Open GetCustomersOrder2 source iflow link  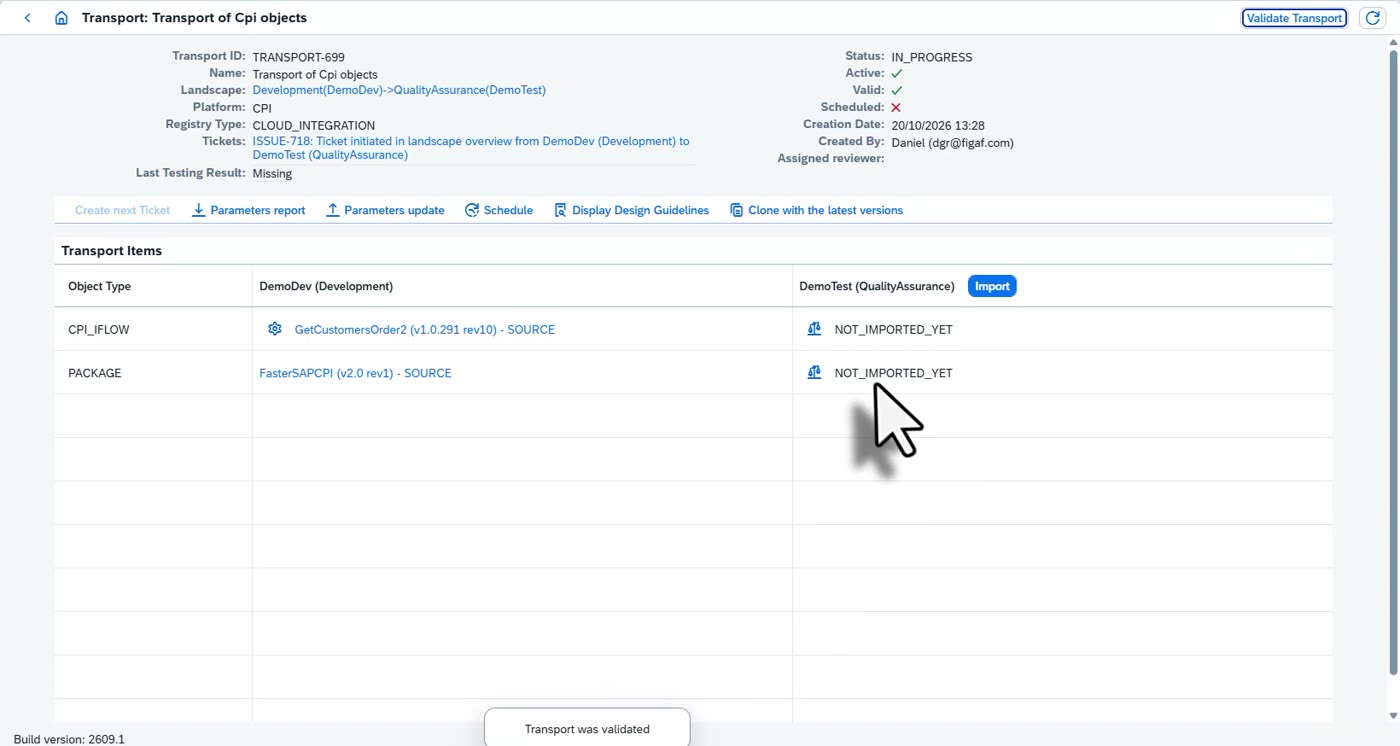click(424, 329)
